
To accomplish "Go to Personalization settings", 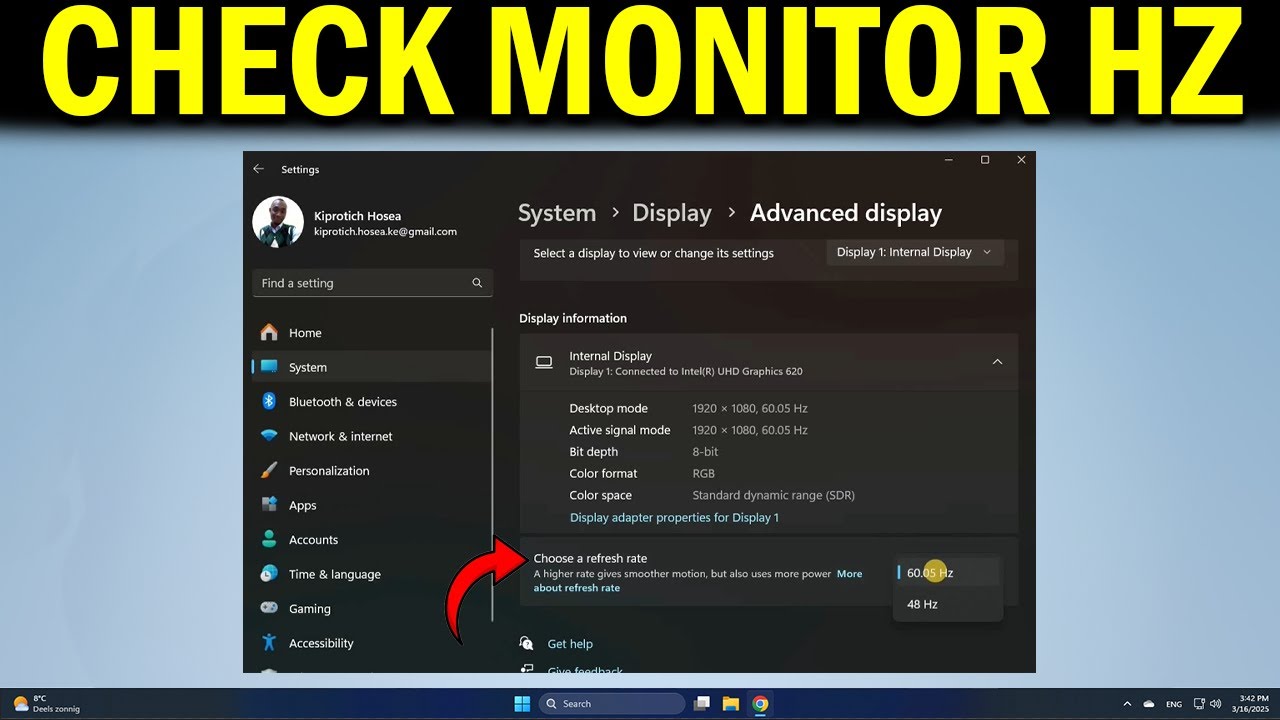I will click(x=372, y=471).
